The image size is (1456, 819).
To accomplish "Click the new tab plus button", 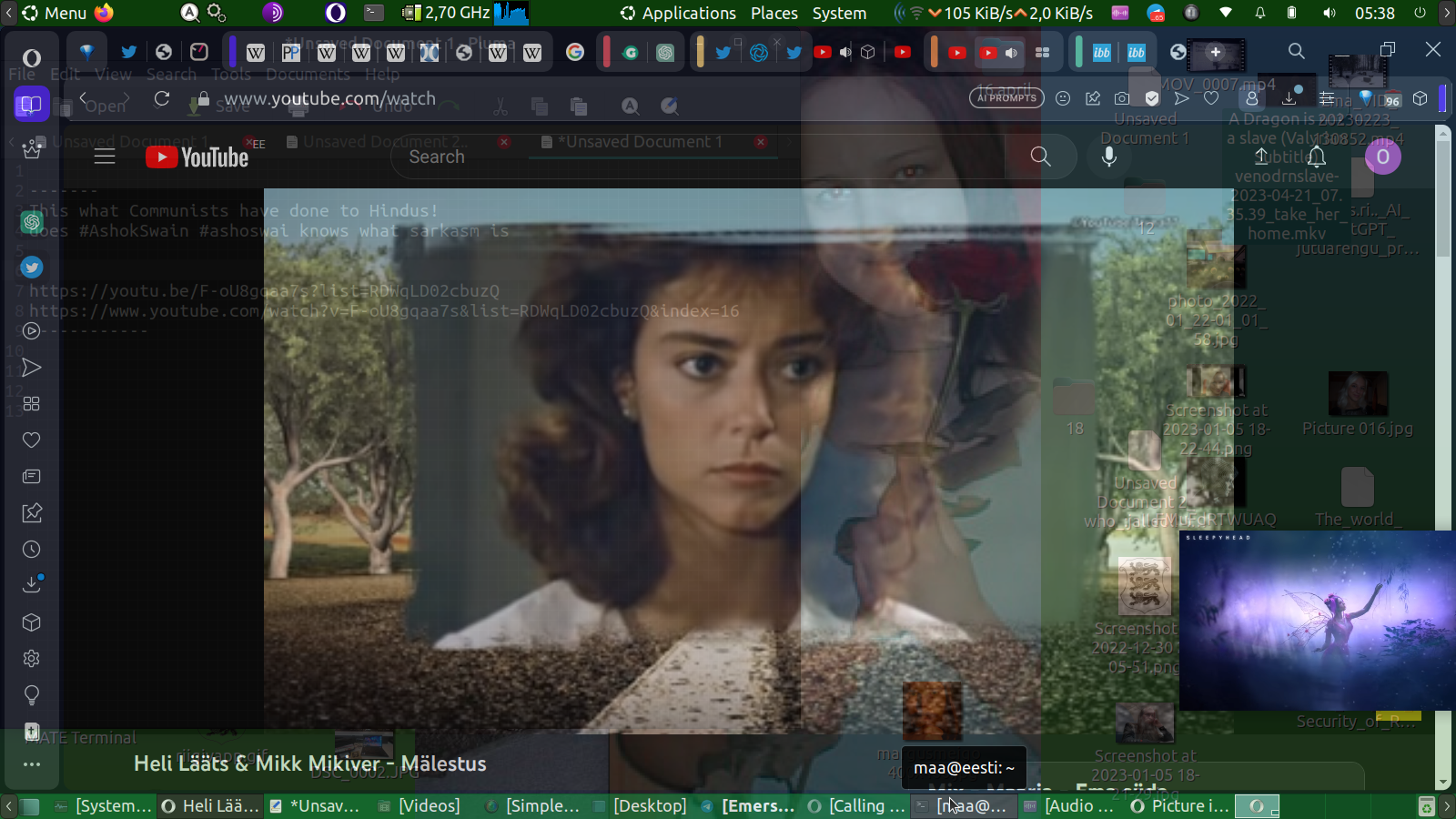I will tap(1216, 53).
